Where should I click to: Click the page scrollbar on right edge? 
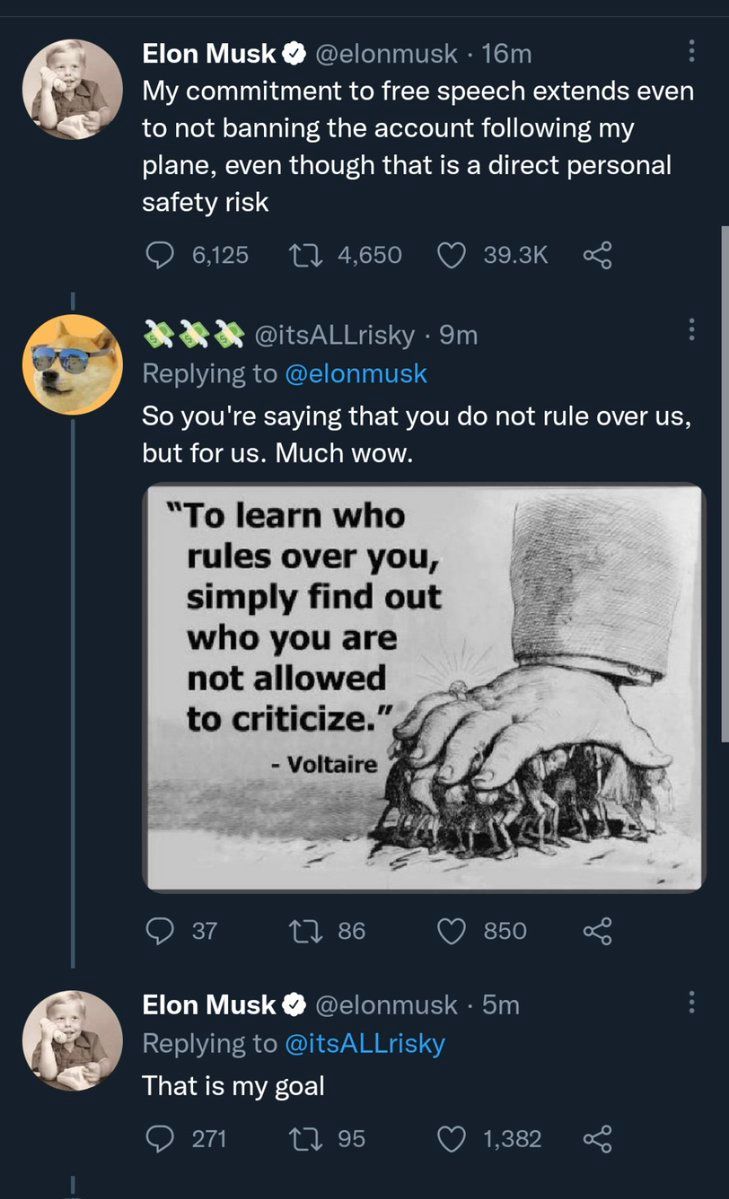click(x=725, y=480)
